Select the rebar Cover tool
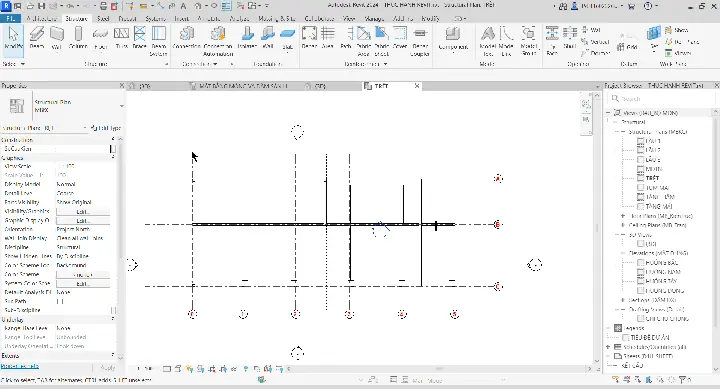This screenshot has width=720, height=389. click(x=400, y=38)
